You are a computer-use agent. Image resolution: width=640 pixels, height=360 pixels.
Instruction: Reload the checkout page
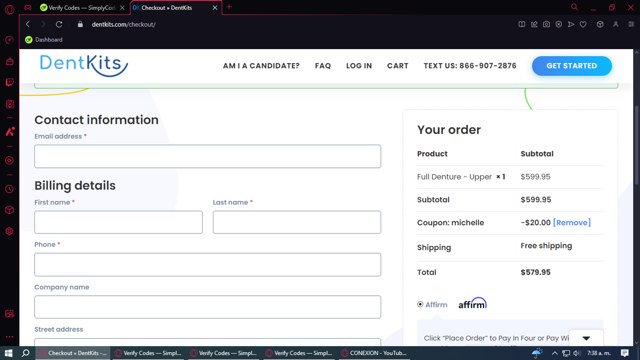pyautogui.click(x=59, y=24)
